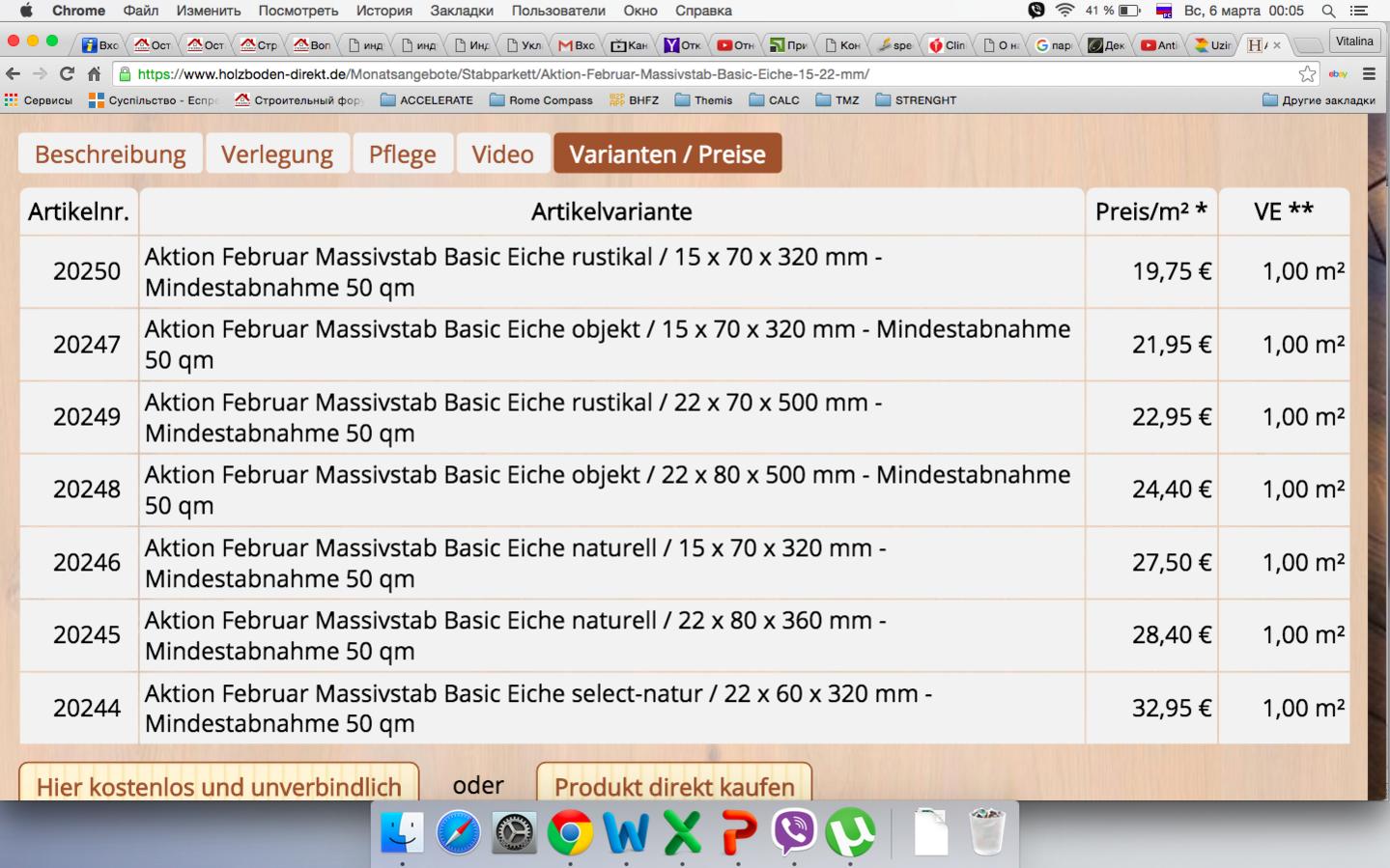The width and height of the screenshot is (1390, 868).
Task: Go back using the browser back arrow
Action: 13,73
